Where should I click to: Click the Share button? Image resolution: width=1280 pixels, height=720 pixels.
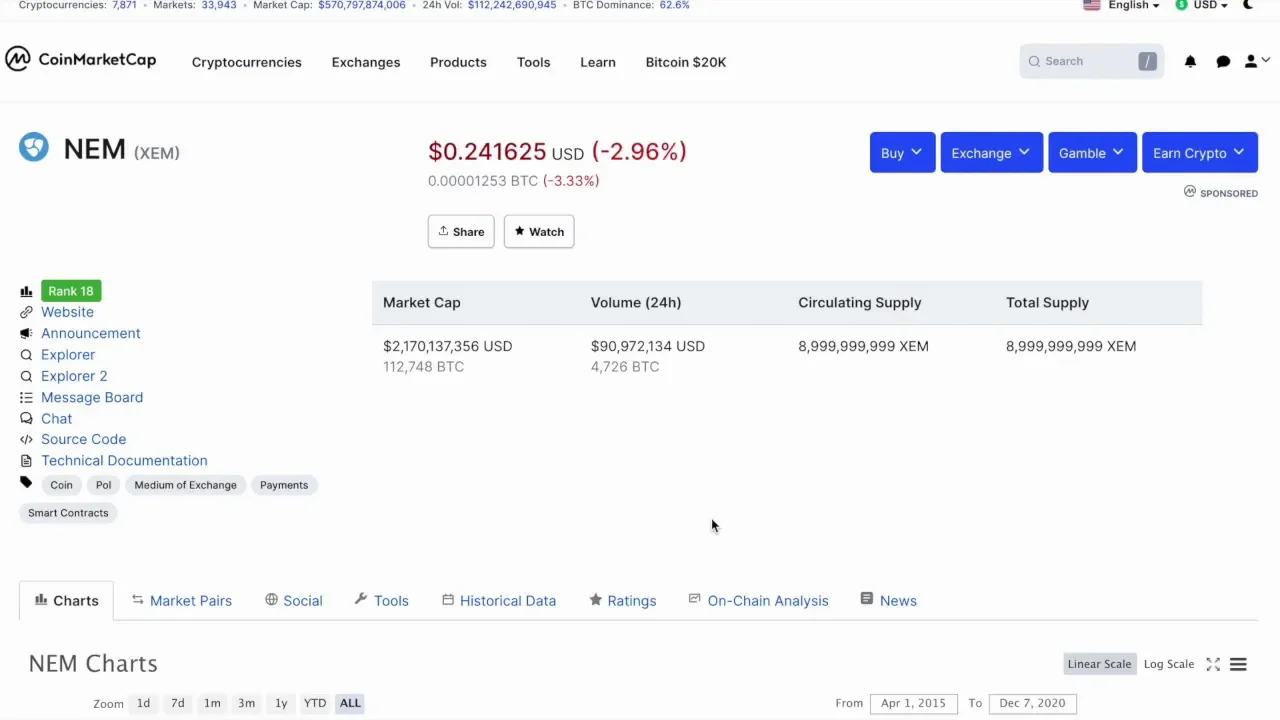point(461,232)
